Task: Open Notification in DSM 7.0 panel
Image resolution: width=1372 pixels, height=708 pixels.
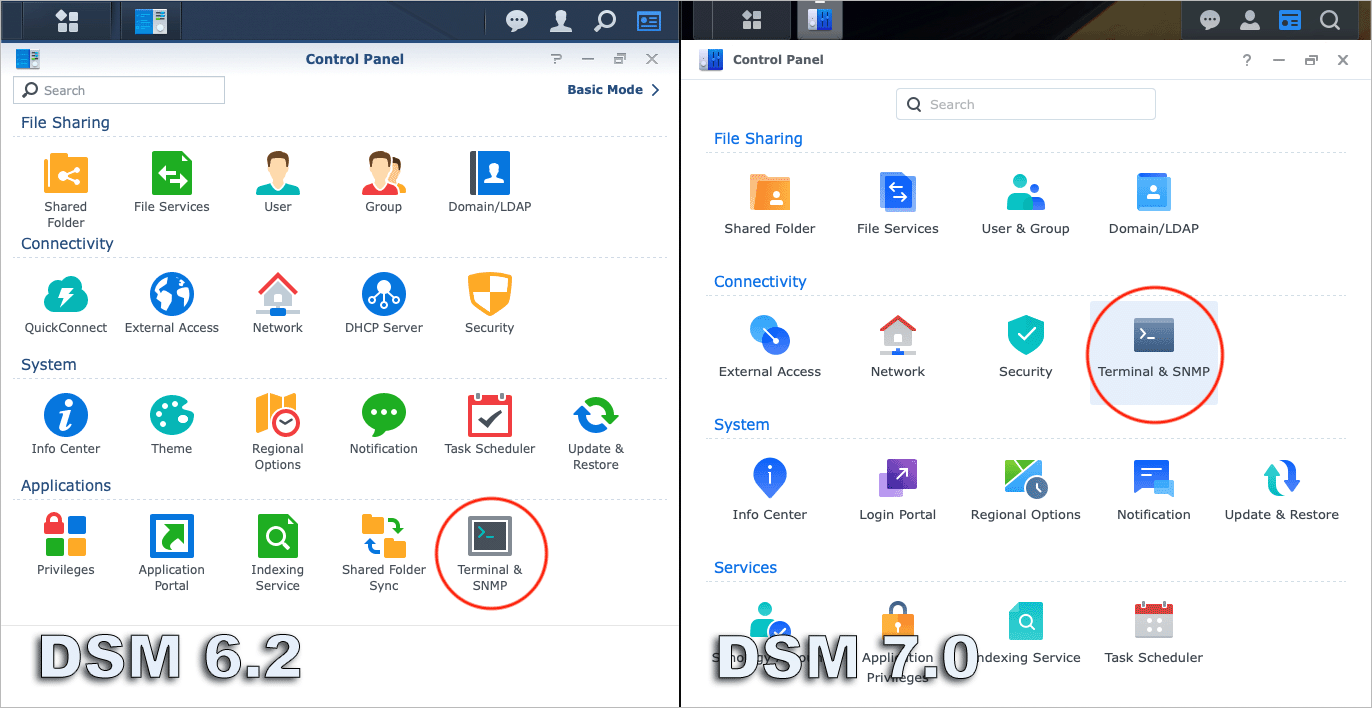Action: point(1154,490)
